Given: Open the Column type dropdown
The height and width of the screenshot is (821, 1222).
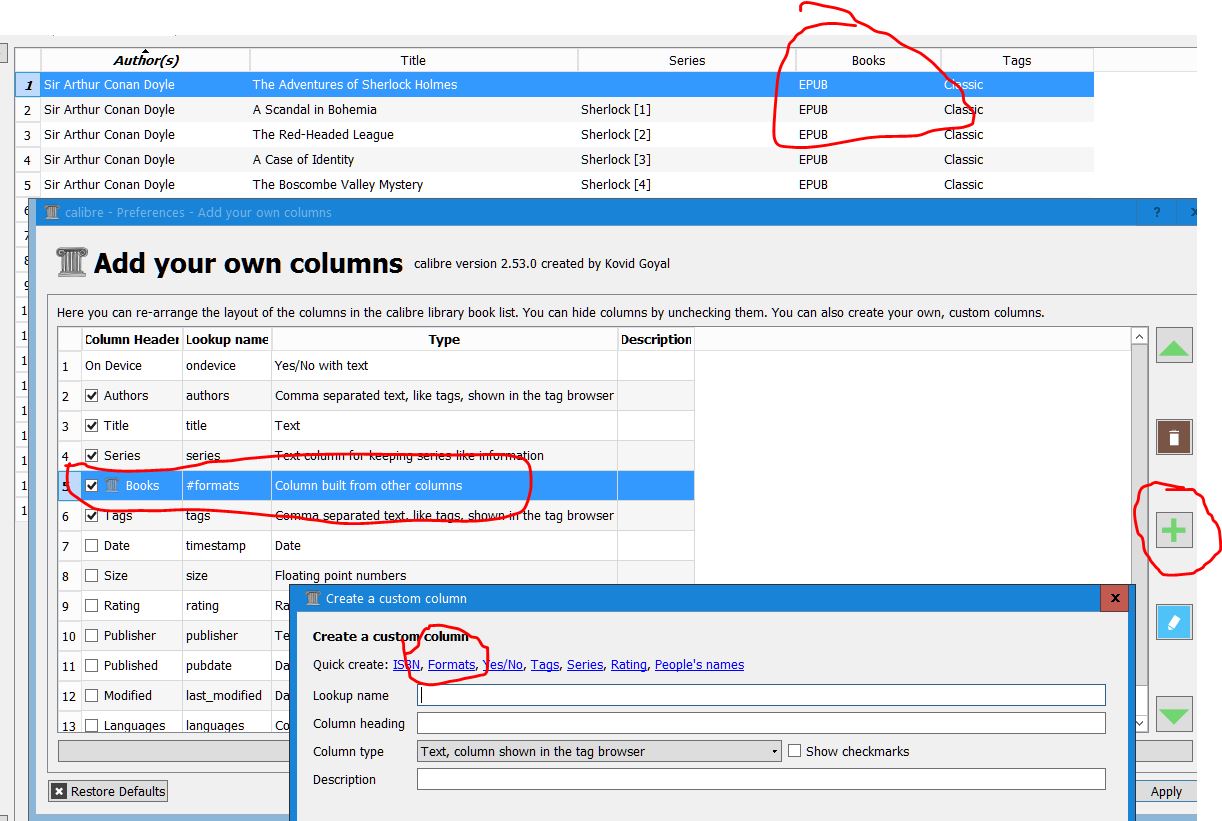Looking at the screenshot, I should (x=599, y=751).
